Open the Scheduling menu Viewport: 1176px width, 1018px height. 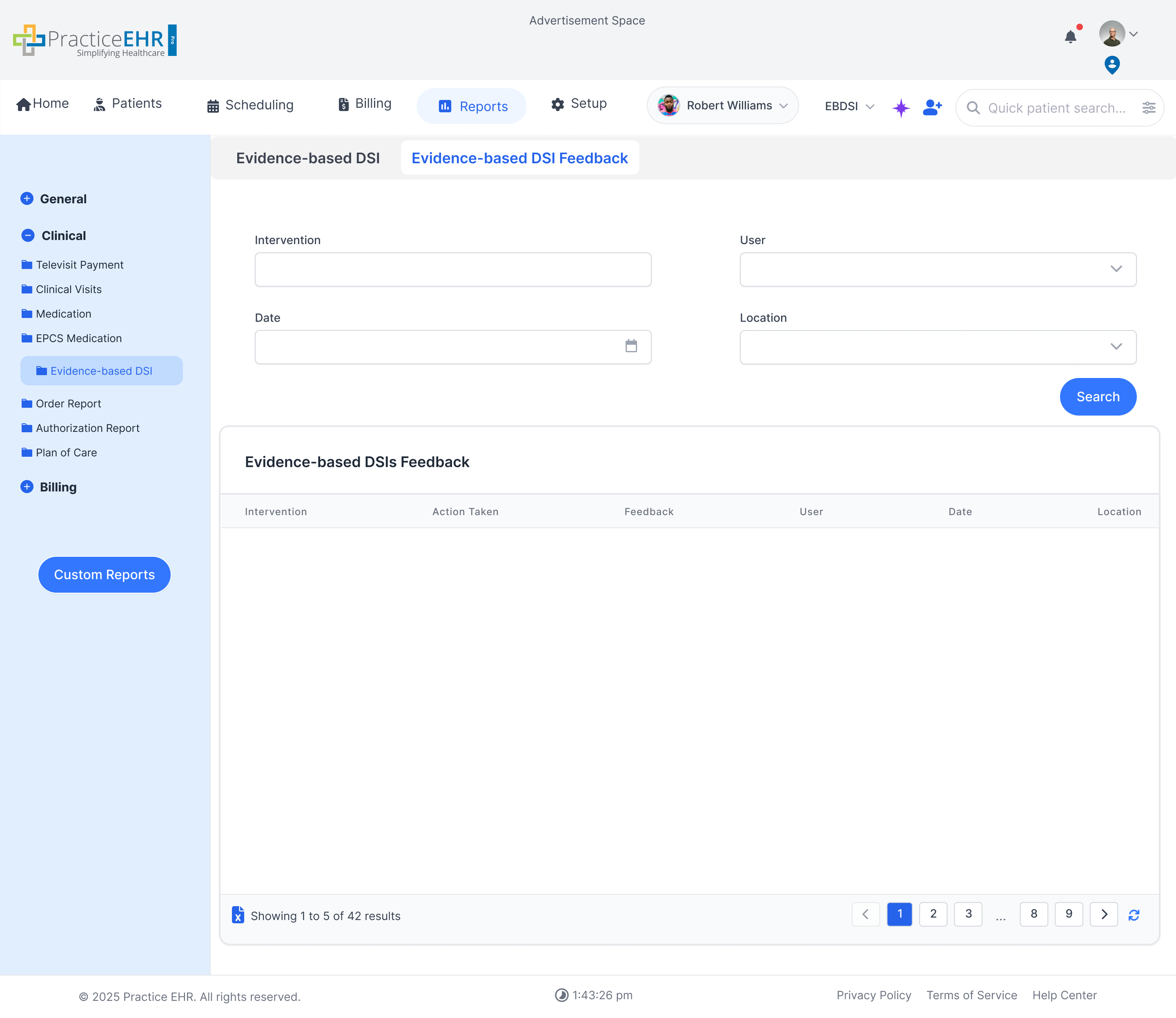250,105
